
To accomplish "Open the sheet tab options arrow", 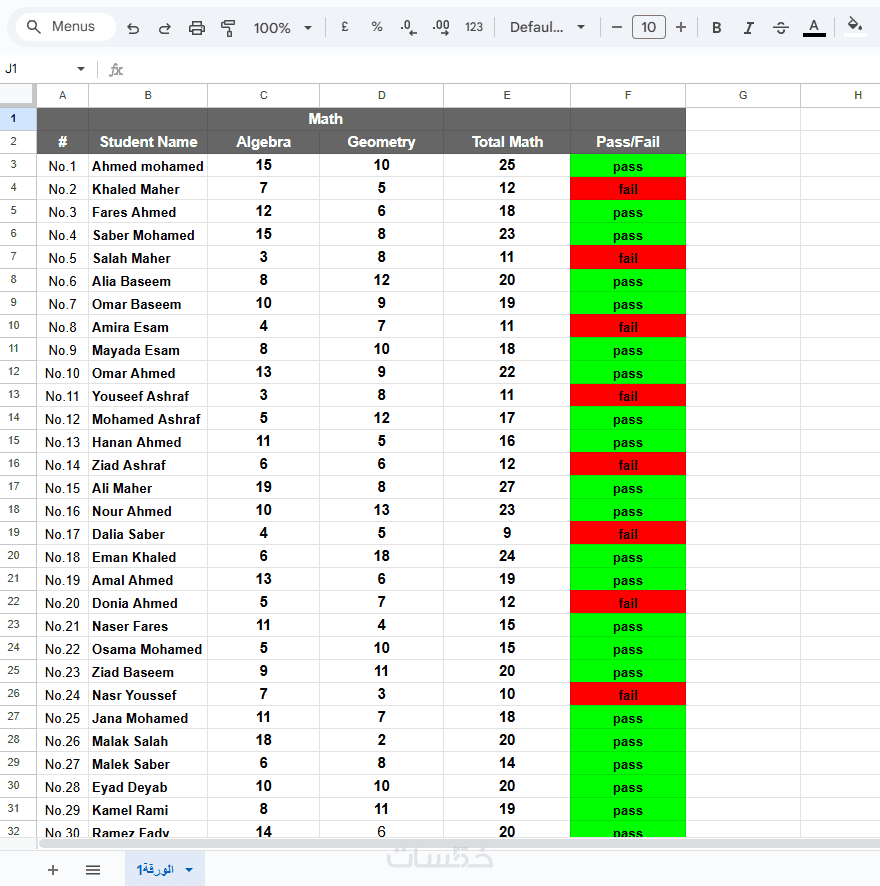I will tap(189, 870).
